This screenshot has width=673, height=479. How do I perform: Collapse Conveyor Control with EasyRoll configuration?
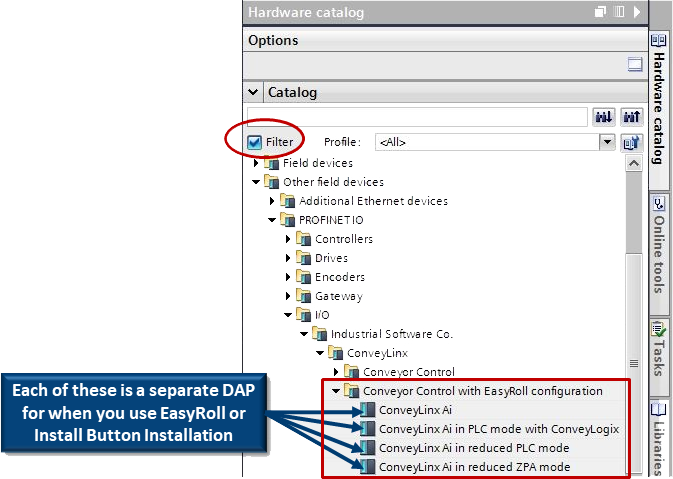(x=336, y=391)
